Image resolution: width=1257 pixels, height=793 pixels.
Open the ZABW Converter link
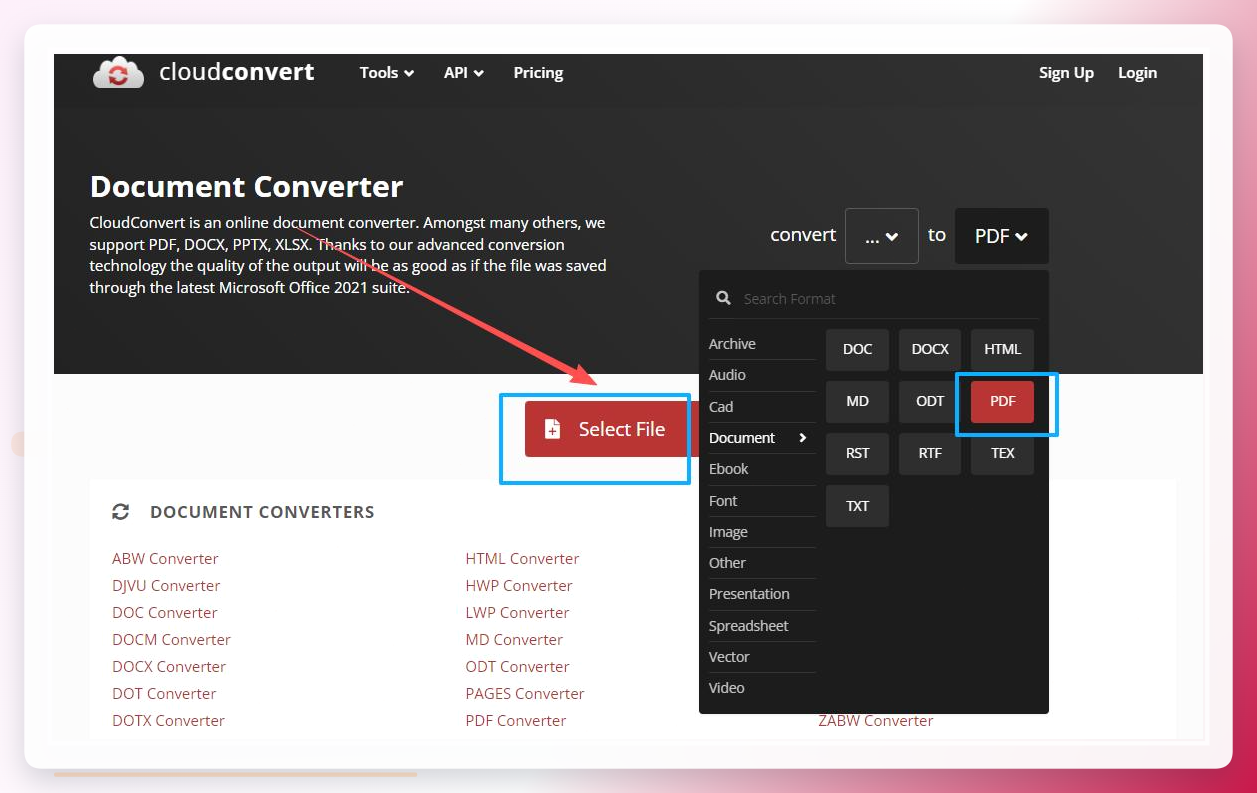tap(876, 721)
